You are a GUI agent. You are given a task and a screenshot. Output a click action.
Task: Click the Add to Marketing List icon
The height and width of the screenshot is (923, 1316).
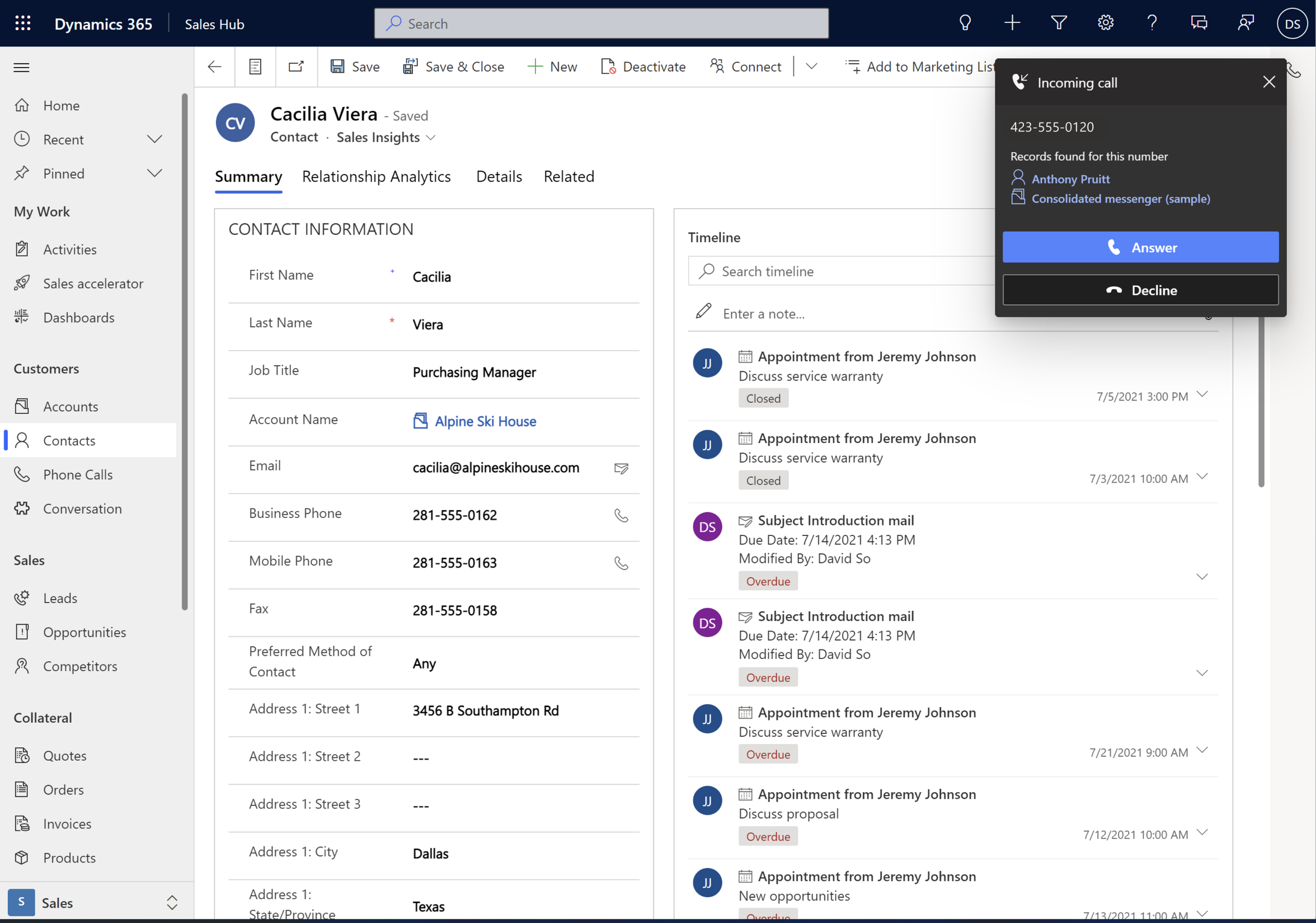[x=853, y=66]
